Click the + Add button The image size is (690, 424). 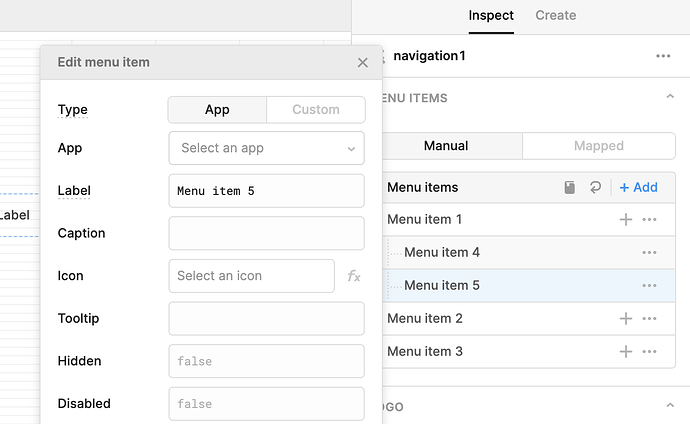pyautogui.click(x=638, y=187)
